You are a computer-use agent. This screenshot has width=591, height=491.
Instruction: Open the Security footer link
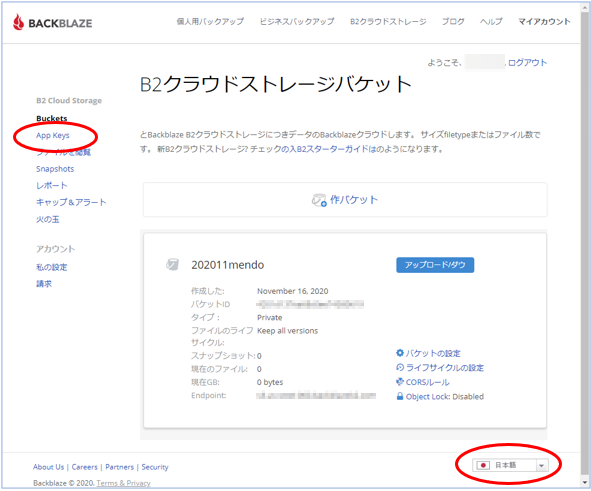[x=155, y=467]
